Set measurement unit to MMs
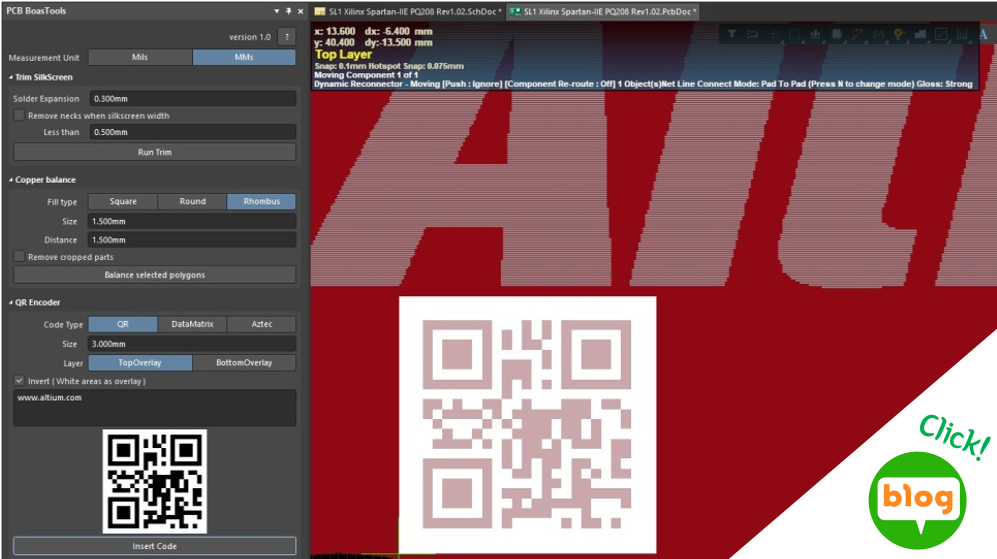 (x=244, y=57)
